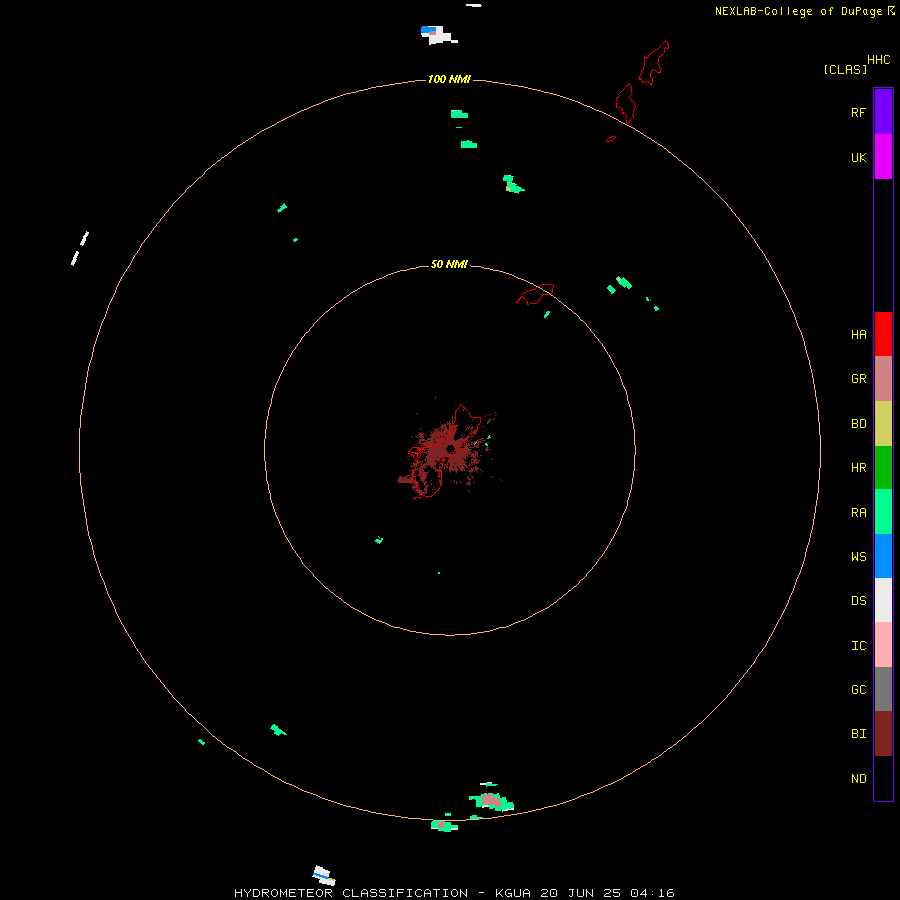Viewport: 900px width, 900px height.
Task: Click the ND black legend color block
Action: point(883,778)
